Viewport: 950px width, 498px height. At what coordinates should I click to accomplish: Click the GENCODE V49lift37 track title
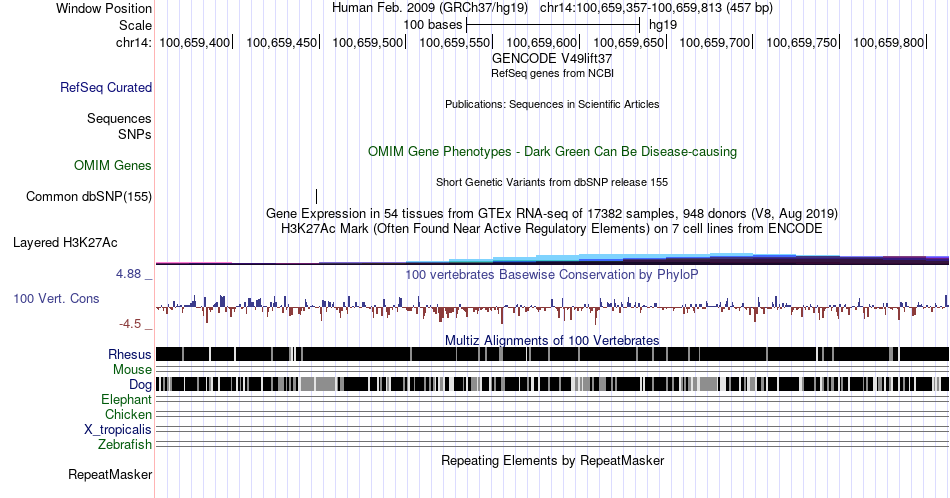point(552,58)
